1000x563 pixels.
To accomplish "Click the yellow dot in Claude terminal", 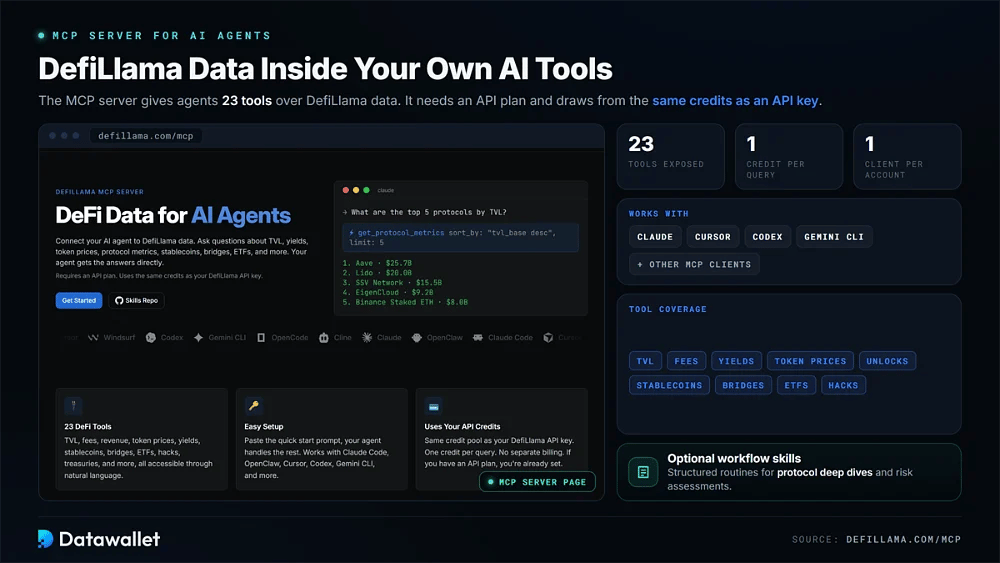I will [x=356, y=190].
